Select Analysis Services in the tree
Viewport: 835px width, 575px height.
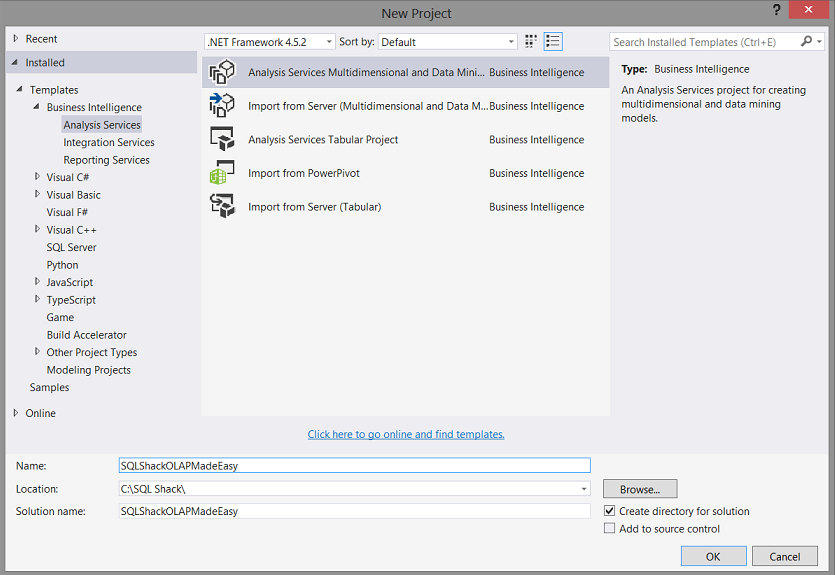[102, 125]
